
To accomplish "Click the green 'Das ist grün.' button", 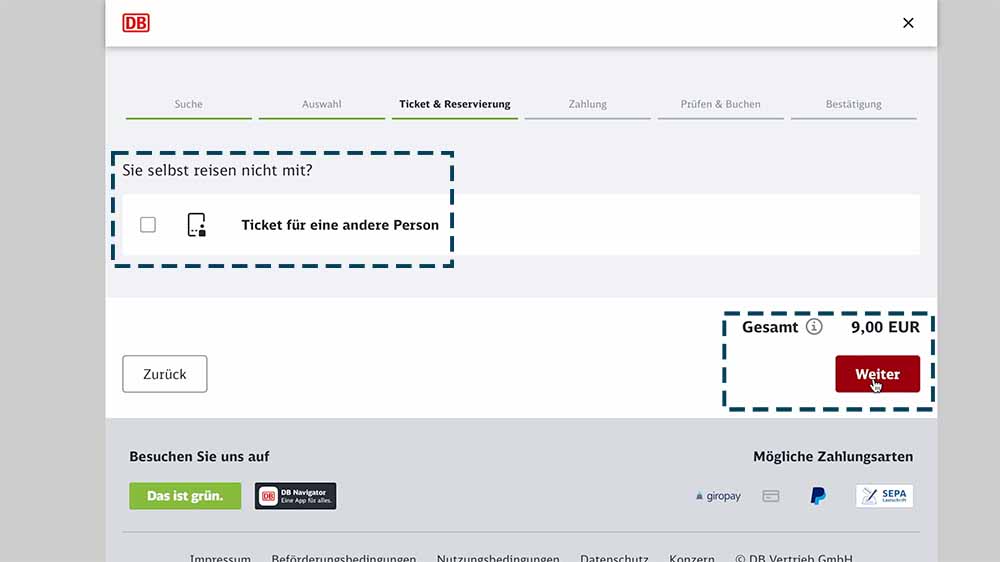I will pos(185,496).
